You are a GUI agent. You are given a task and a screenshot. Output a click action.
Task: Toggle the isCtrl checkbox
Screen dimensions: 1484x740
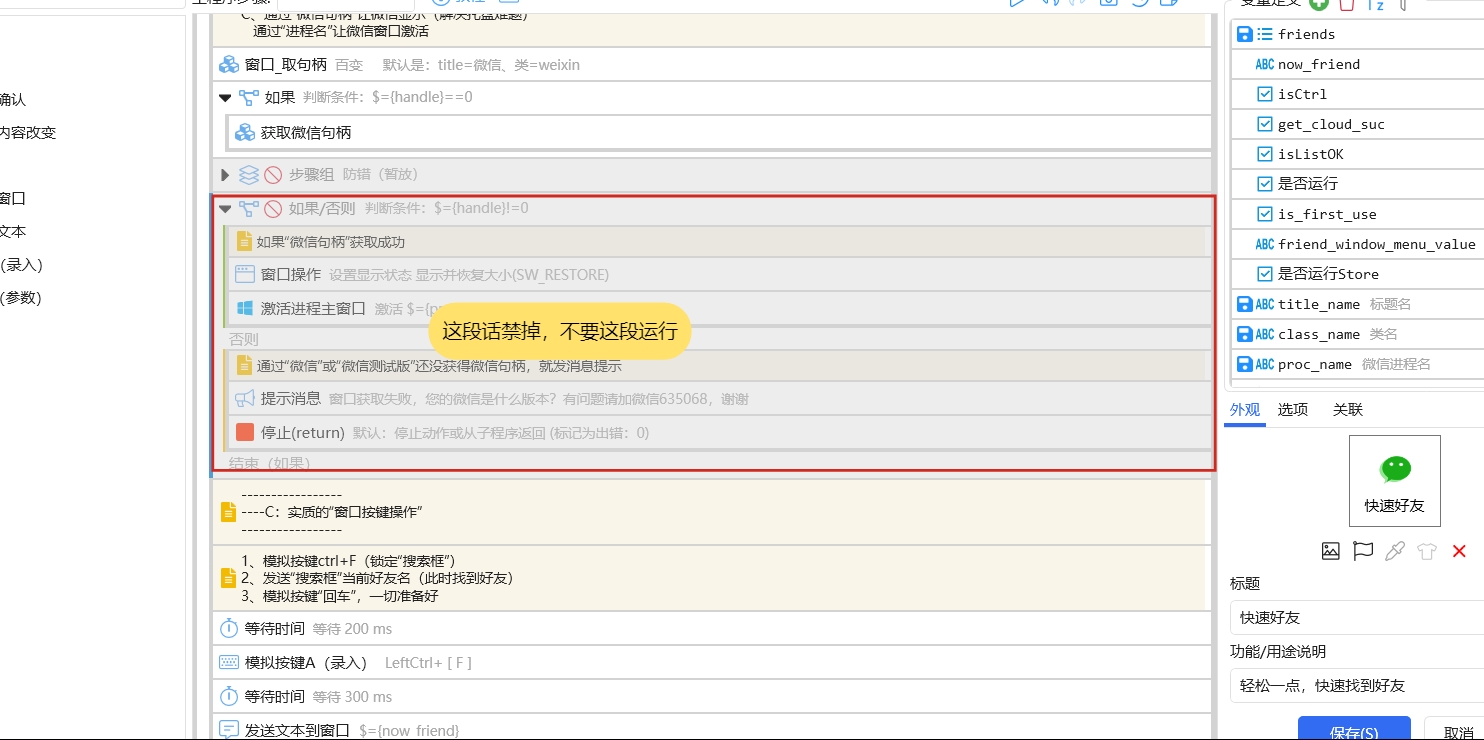tap(1265, 94)
